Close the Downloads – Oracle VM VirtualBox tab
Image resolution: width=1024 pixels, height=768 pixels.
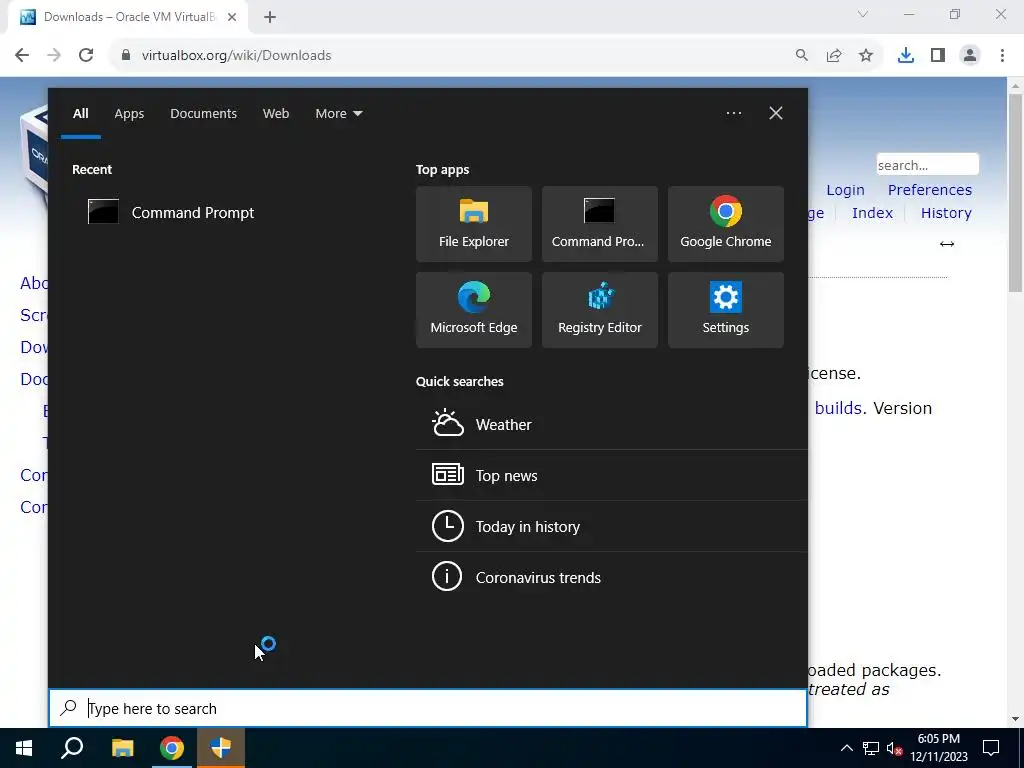click(x=232, y=18)
